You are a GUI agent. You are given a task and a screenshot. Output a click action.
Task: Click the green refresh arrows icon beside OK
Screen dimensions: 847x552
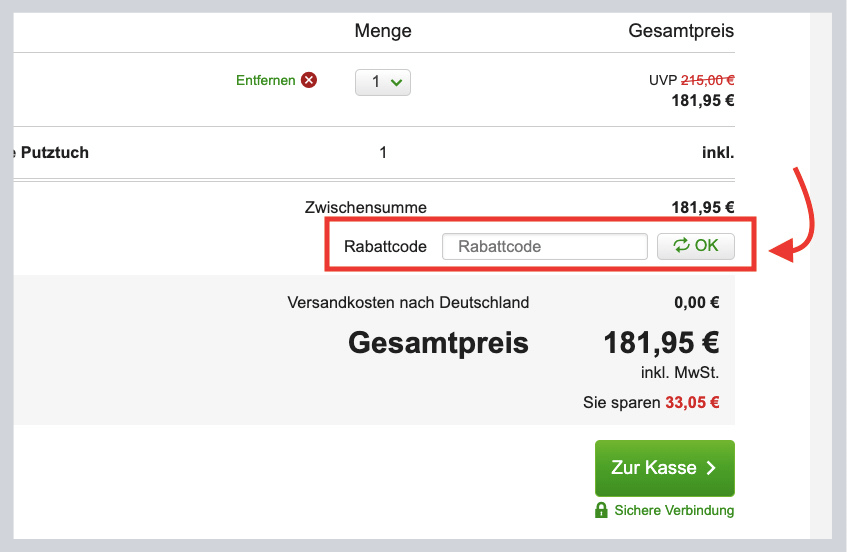coord(681,246)
